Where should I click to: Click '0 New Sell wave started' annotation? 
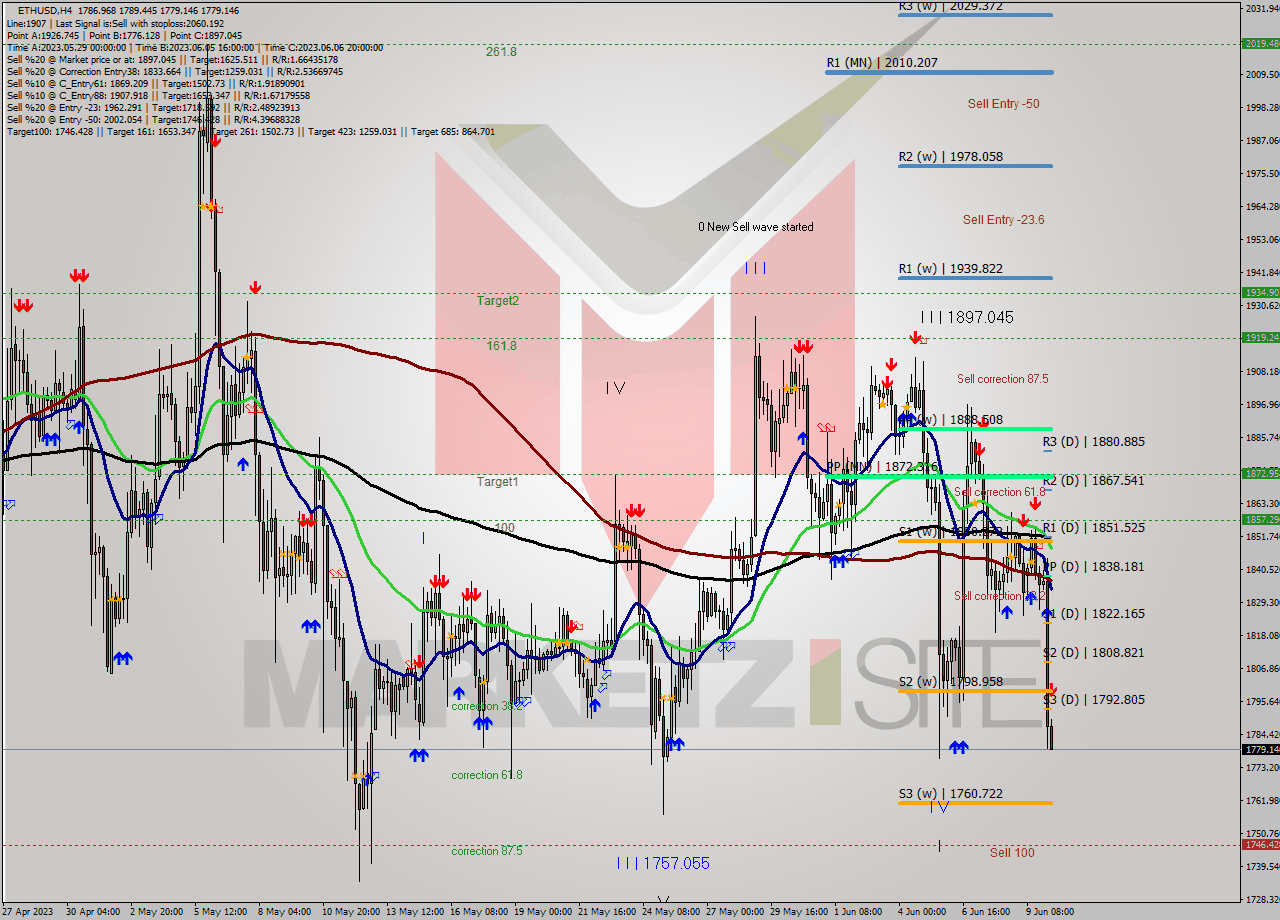point(756,227)
